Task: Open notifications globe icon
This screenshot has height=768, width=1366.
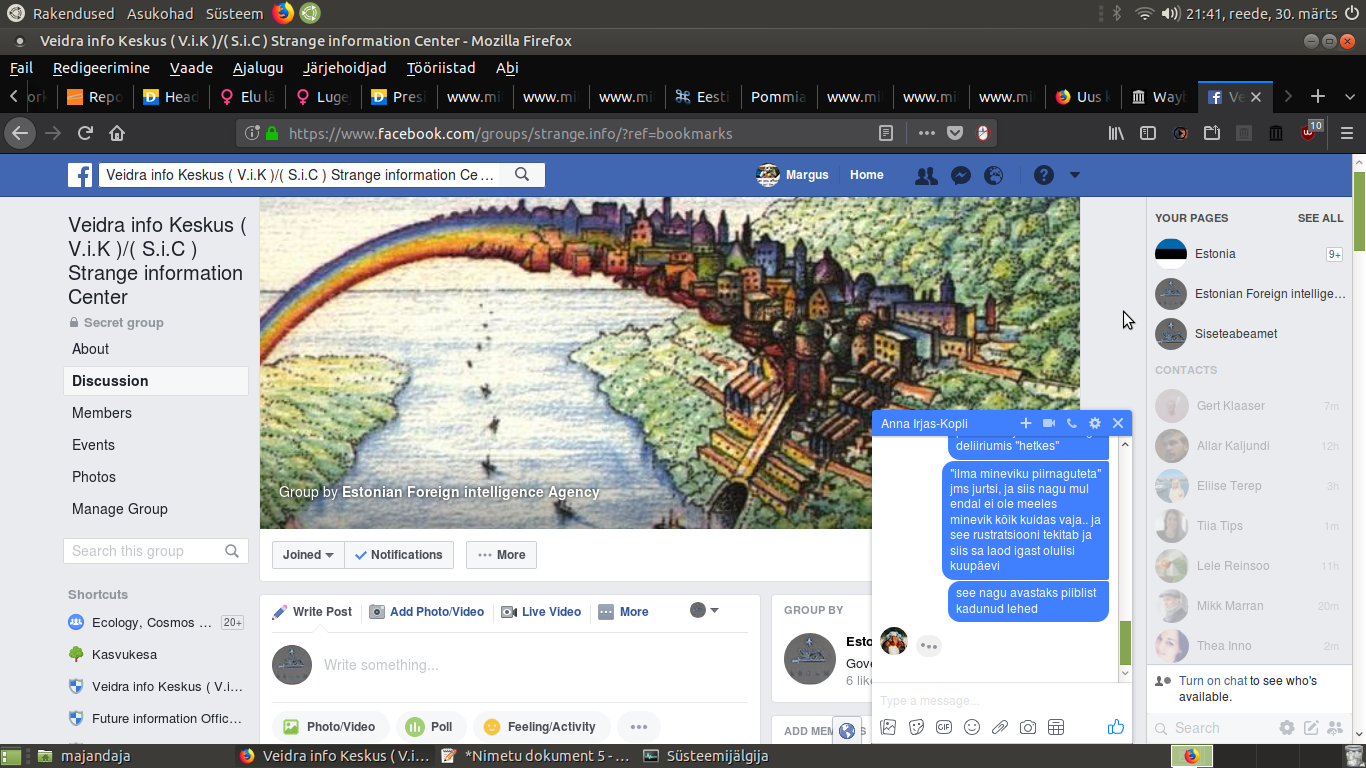Action: pyautogui.click(x=993, y=175)
